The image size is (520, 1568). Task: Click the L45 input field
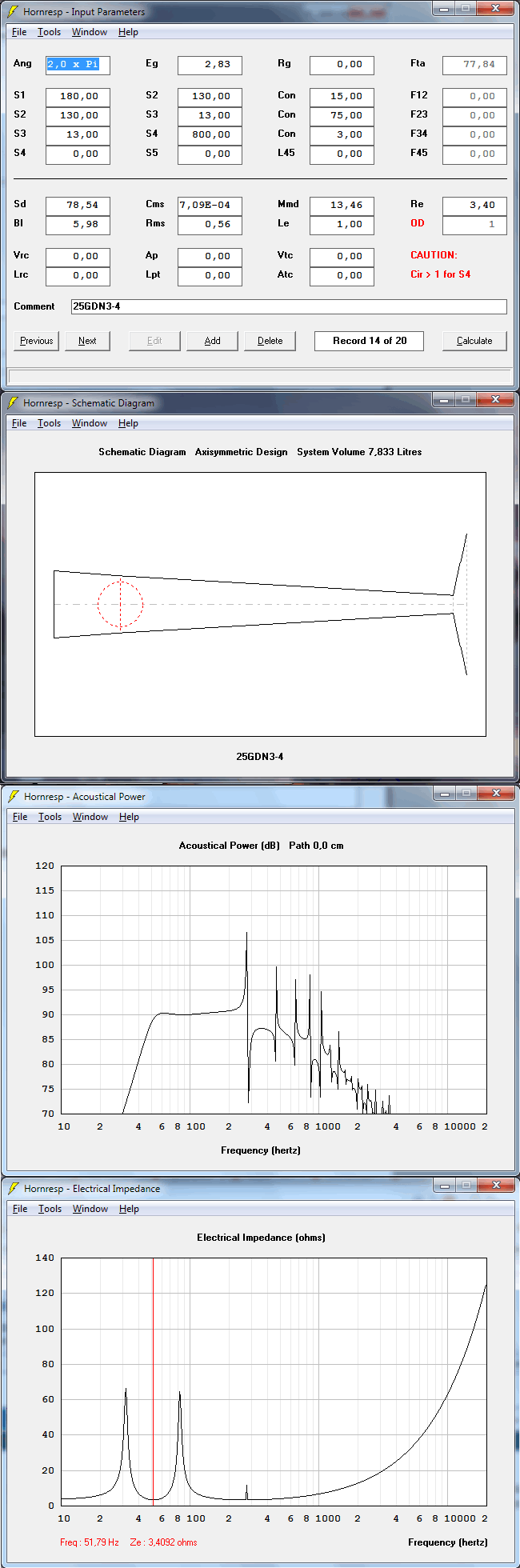tap(342, 154)
